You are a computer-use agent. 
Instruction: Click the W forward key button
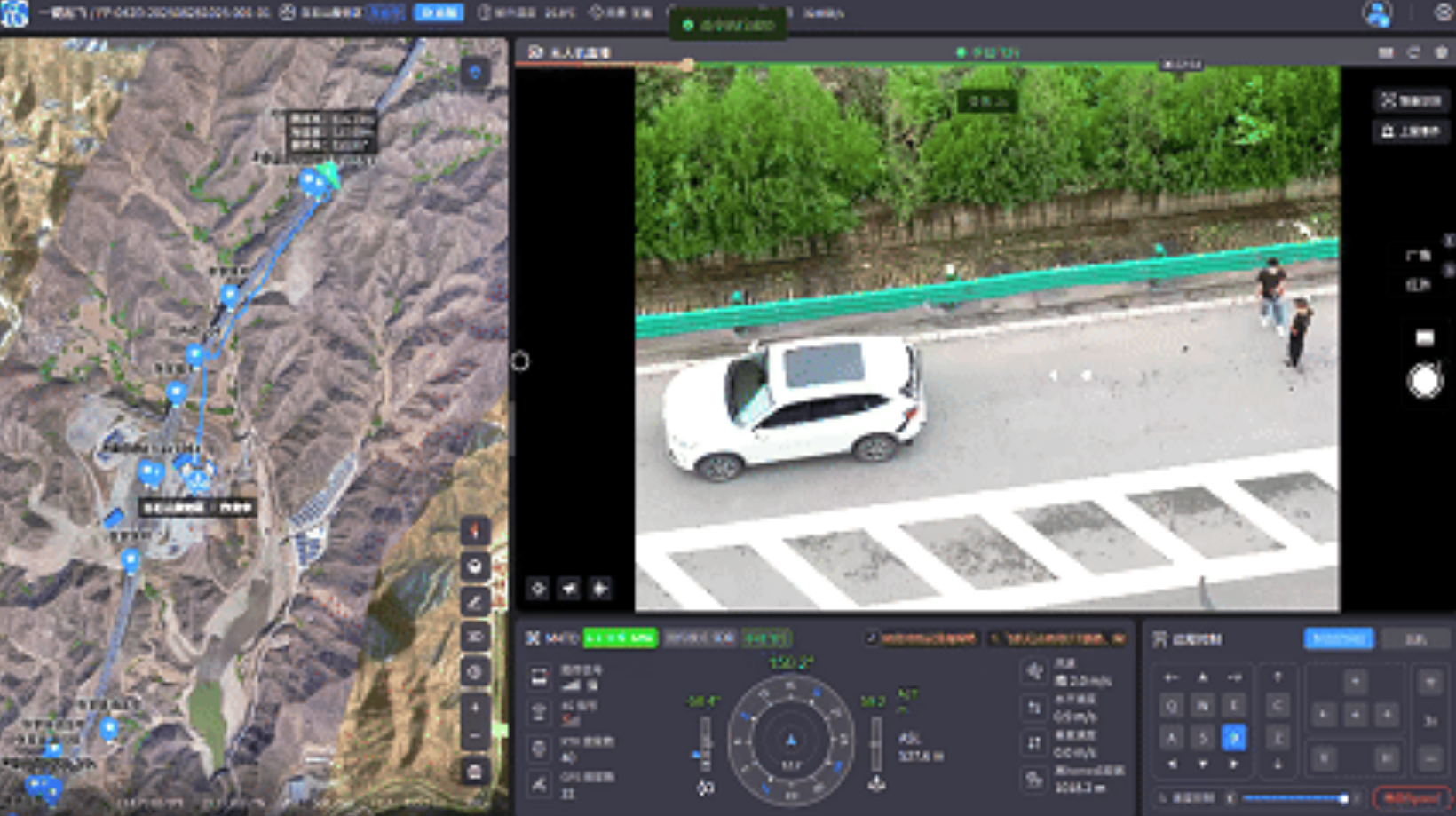click(1203, 706)
